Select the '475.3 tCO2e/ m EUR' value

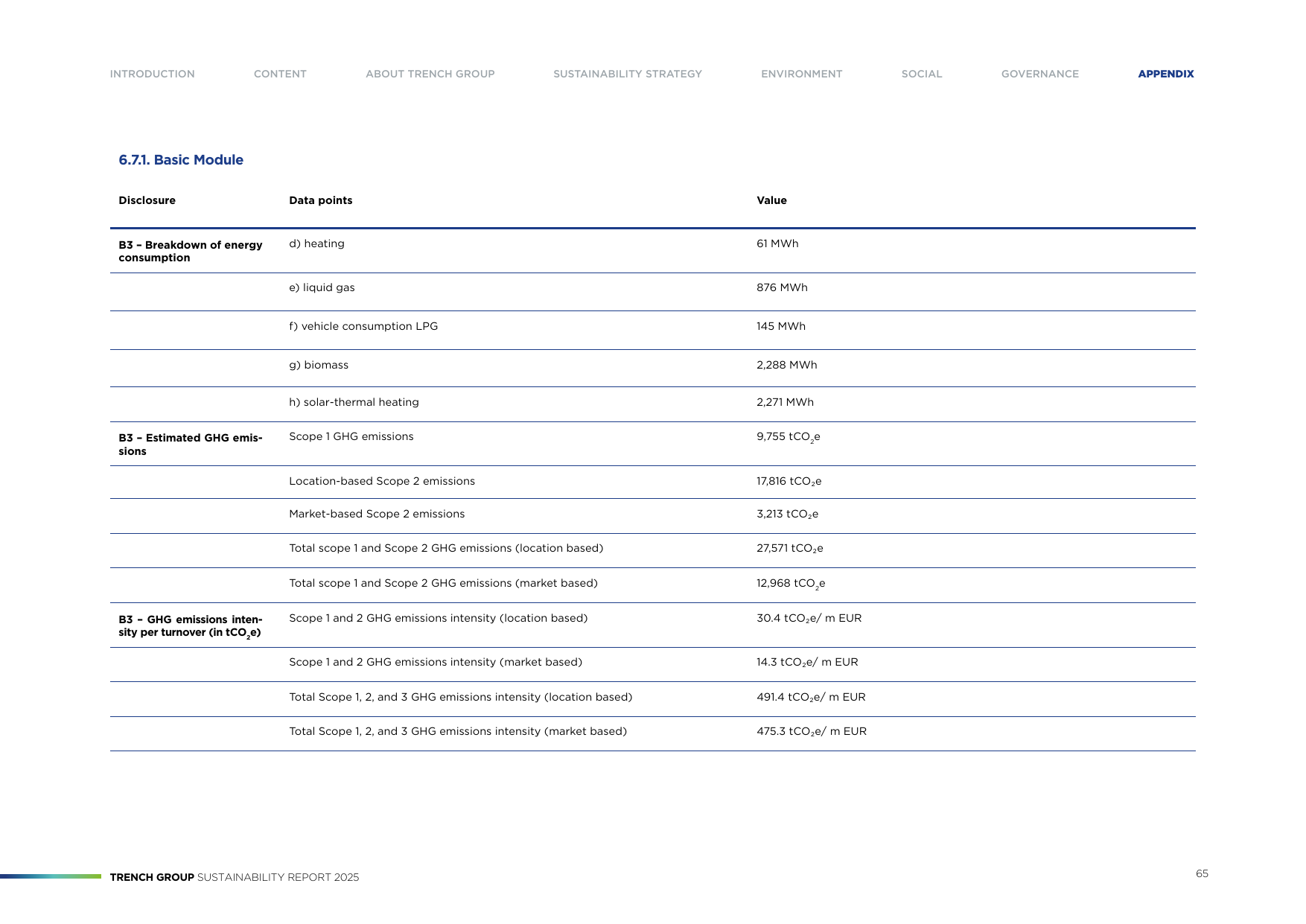[x=812, y=732]
